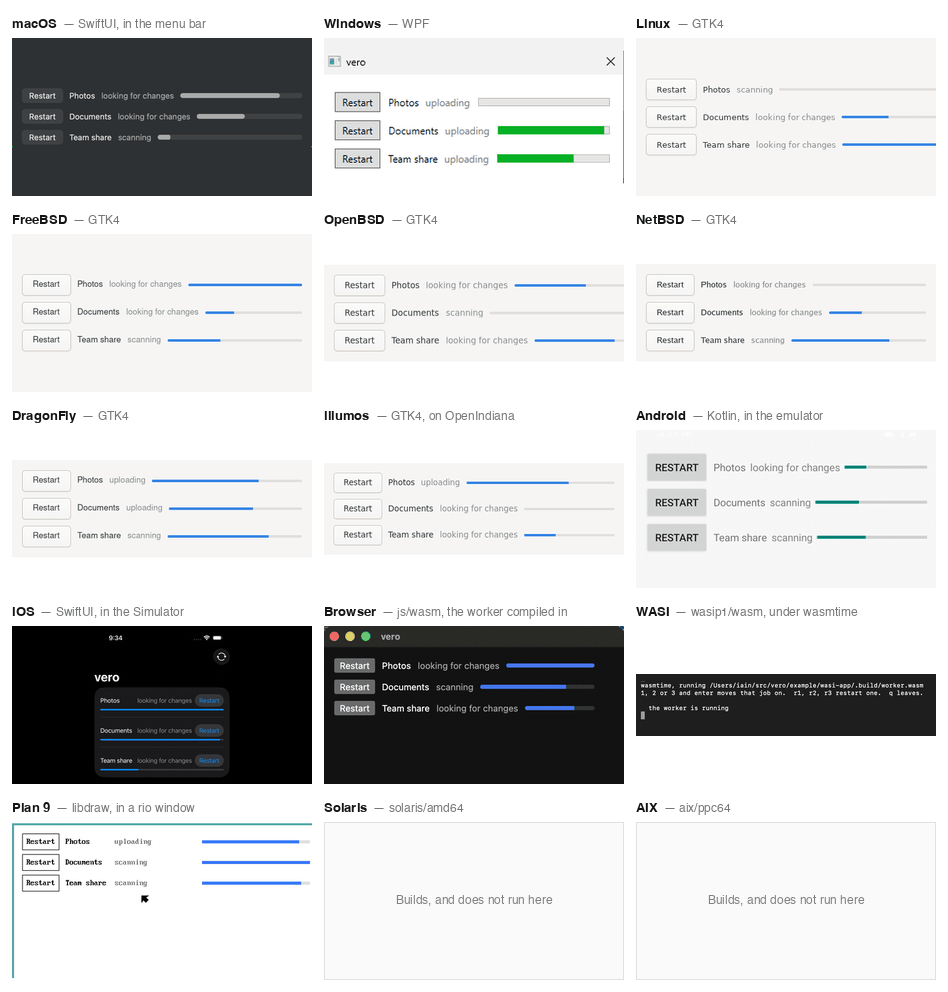Viewport: 948px width, 992px height.
Task: Click the Photos progress bar in FreeBSD panel
Action: 245,285
